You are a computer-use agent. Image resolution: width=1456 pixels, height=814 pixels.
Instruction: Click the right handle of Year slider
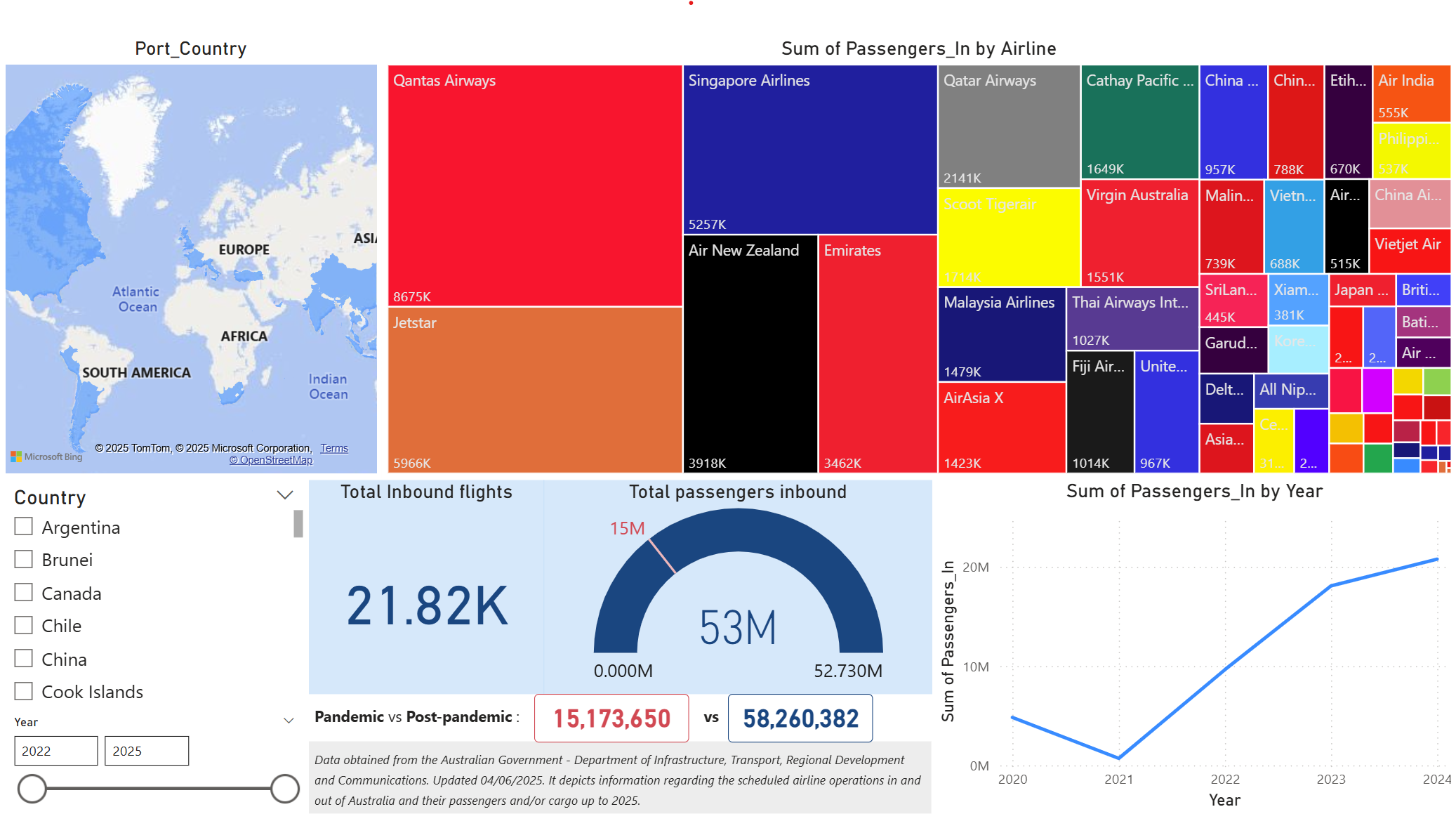[x=285, y=788]
